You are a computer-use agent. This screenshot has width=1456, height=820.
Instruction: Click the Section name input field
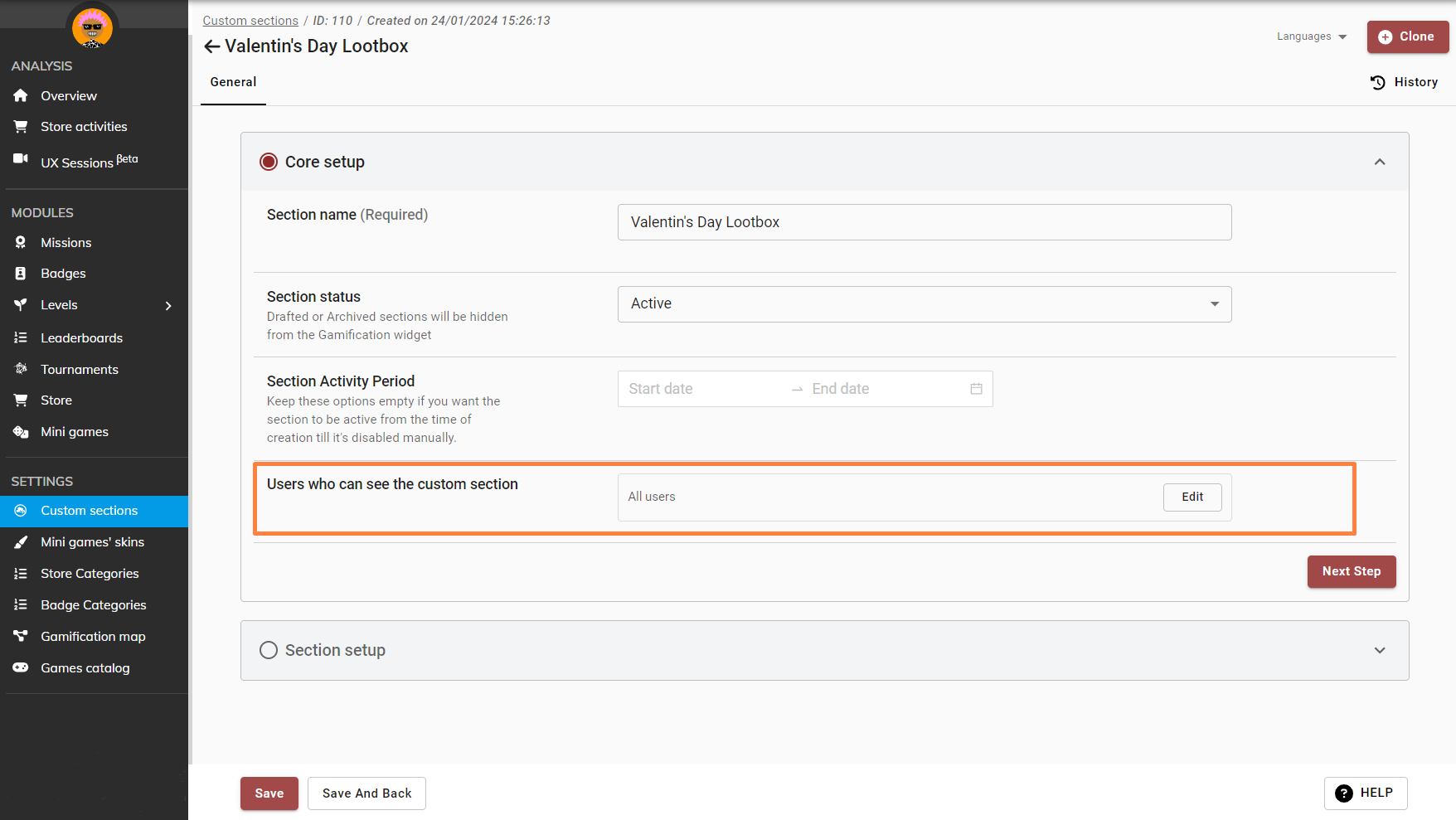coord(924,222)
